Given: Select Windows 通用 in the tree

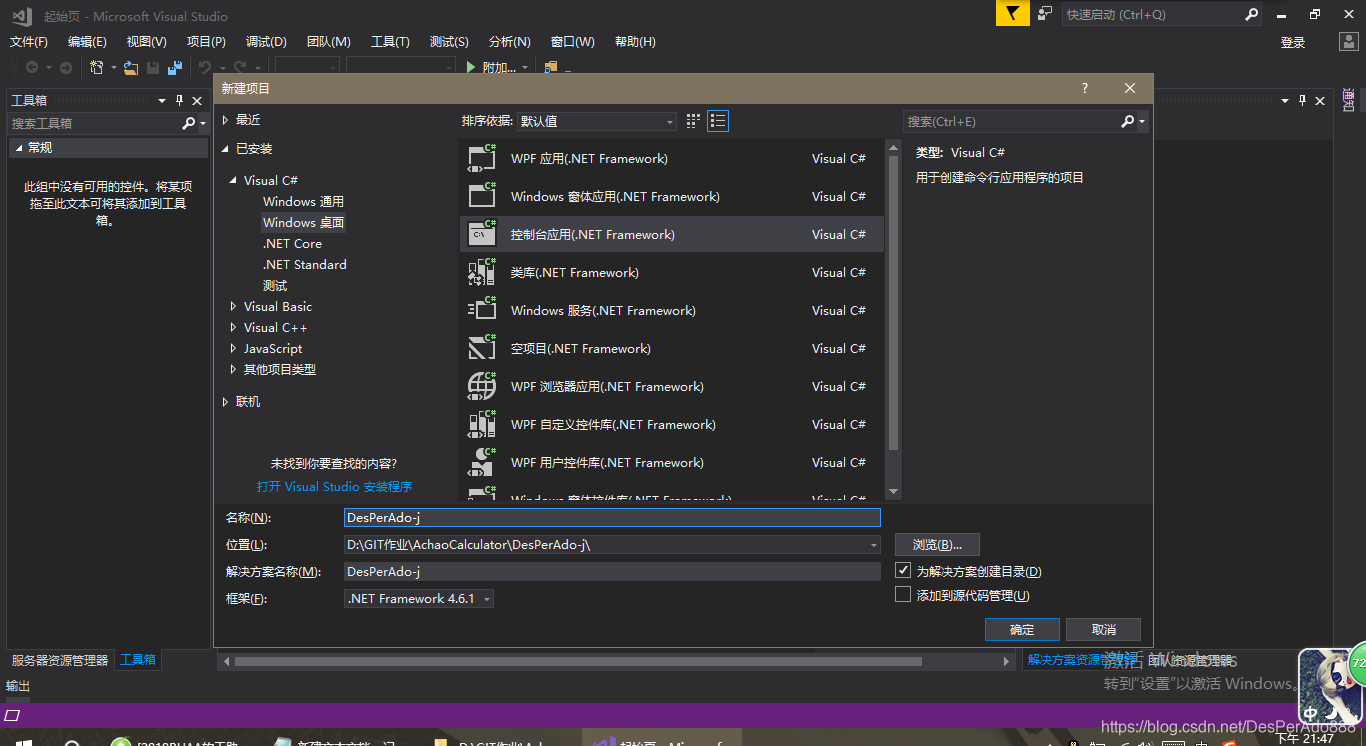Looking at the screenshot, I should pyautogui.click(x=303, y=202).
